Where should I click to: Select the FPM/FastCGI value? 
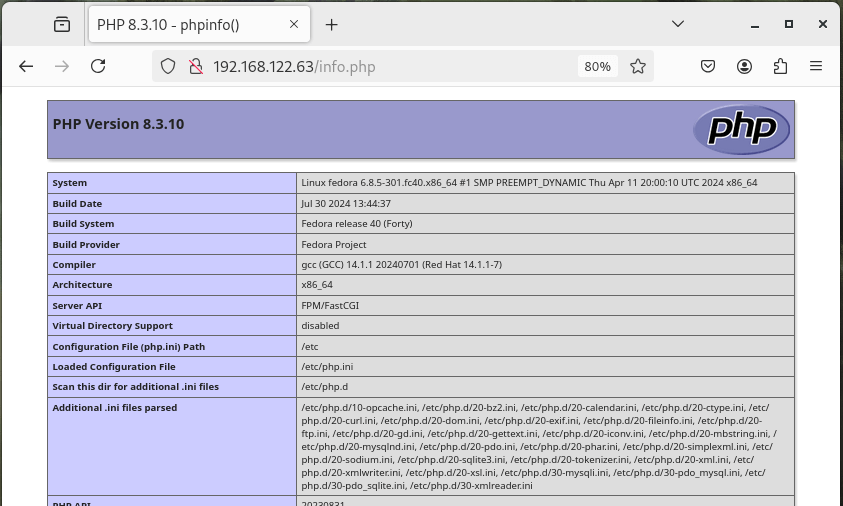click(x=330, y=306)
